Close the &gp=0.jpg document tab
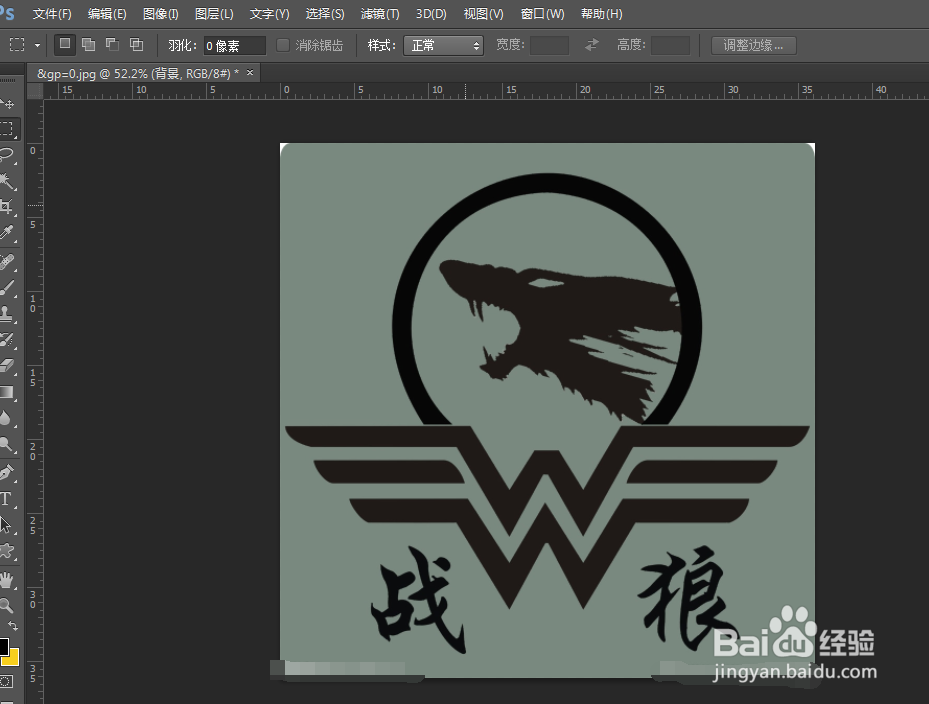The width and height of the screenshot is (929, 704). (x=250, y=73)
